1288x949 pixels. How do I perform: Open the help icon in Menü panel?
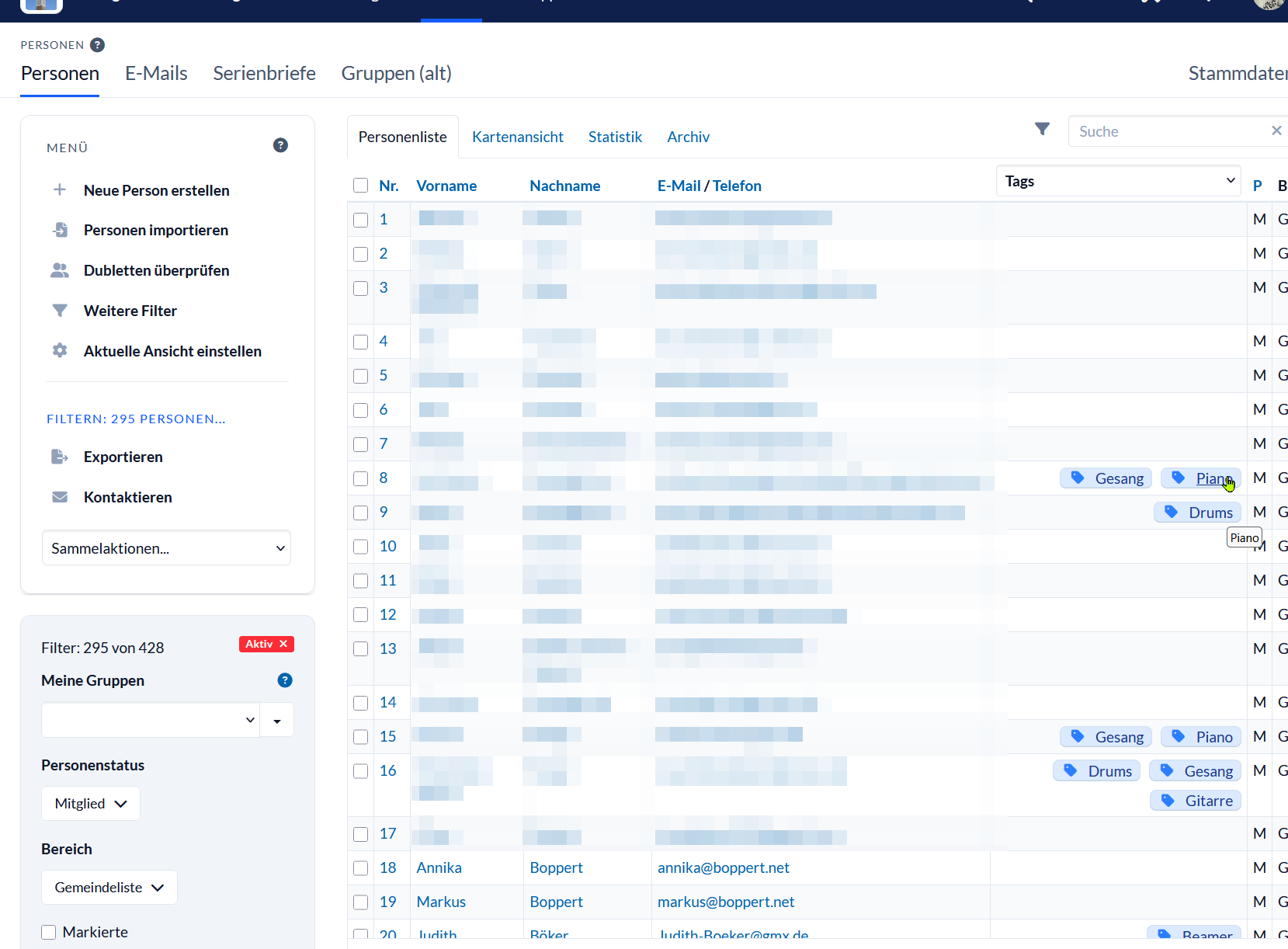pyautogui.click(x=280, y=145)
